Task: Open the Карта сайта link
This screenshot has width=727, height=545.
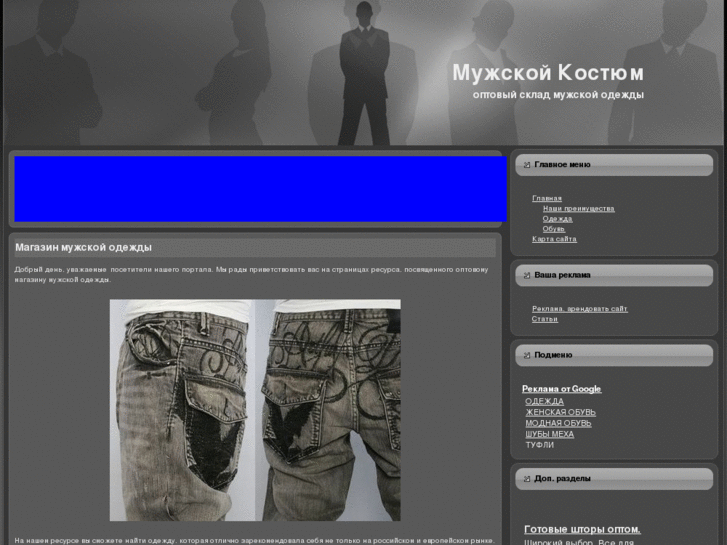Action: point(554,239)
